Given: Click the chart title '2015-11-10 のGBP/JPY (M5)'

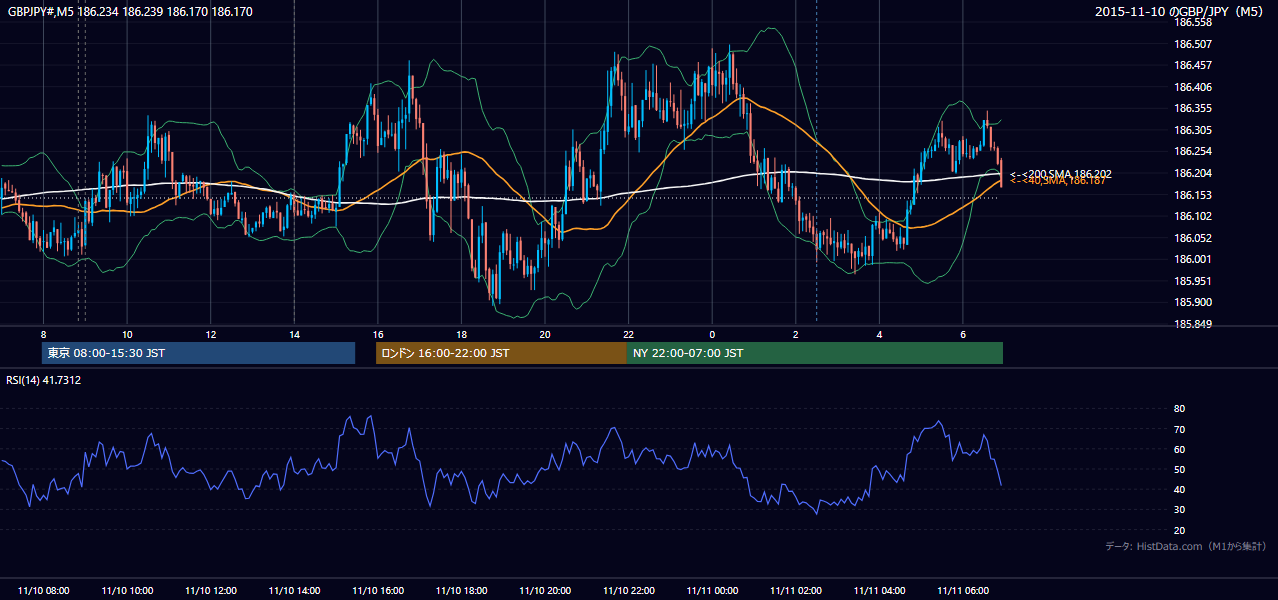Looking at the screenshot, I should point(1181,12).
